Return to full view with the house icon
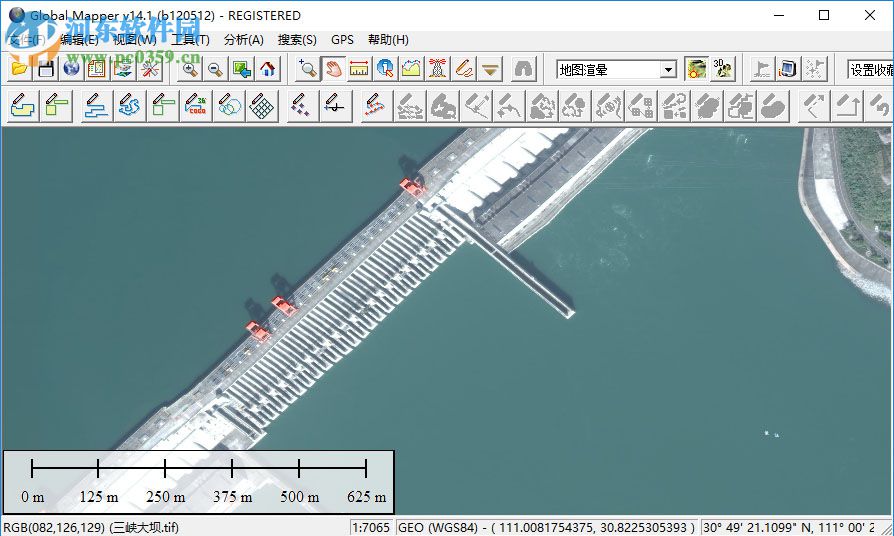894x536 pixels. pos(268,70)
